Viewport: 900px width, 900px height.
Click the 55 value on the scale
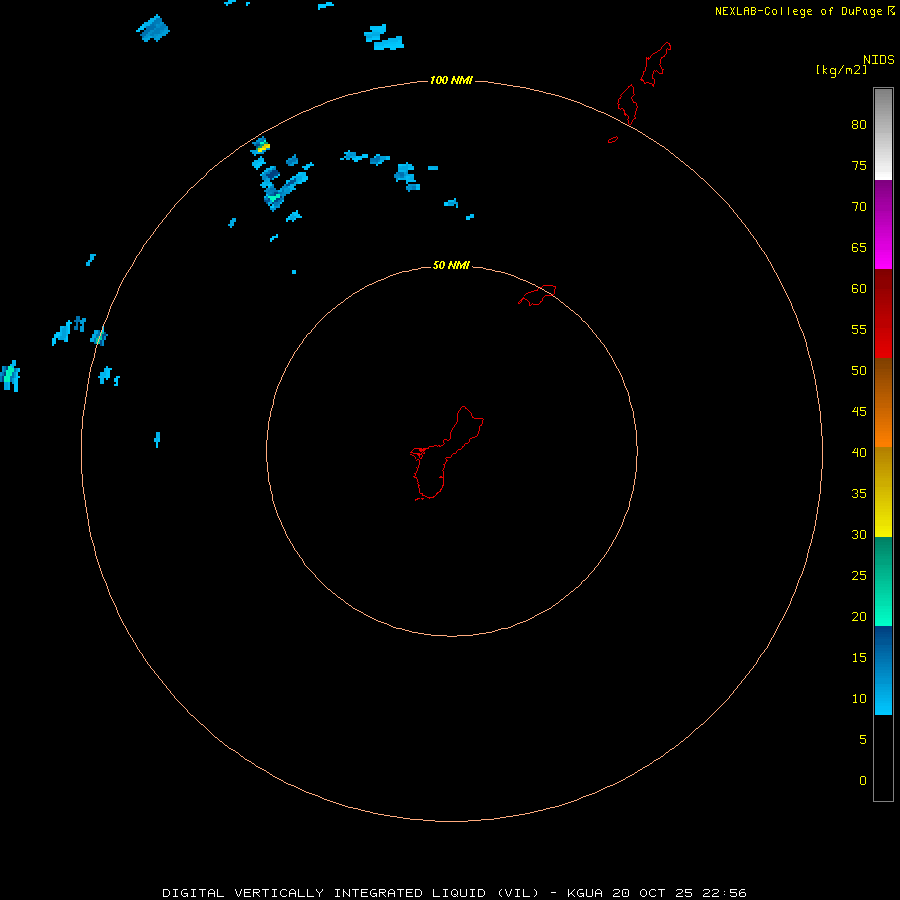click(x=859, y=329)
